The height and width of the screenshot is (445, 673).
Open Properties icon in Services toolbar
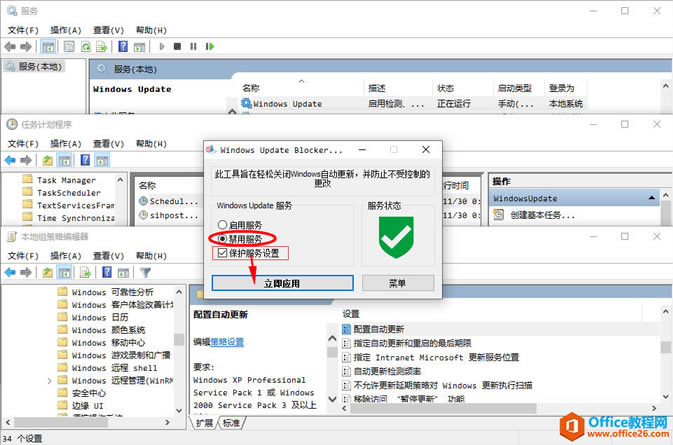pyautogui.click(x=69, y=46)
